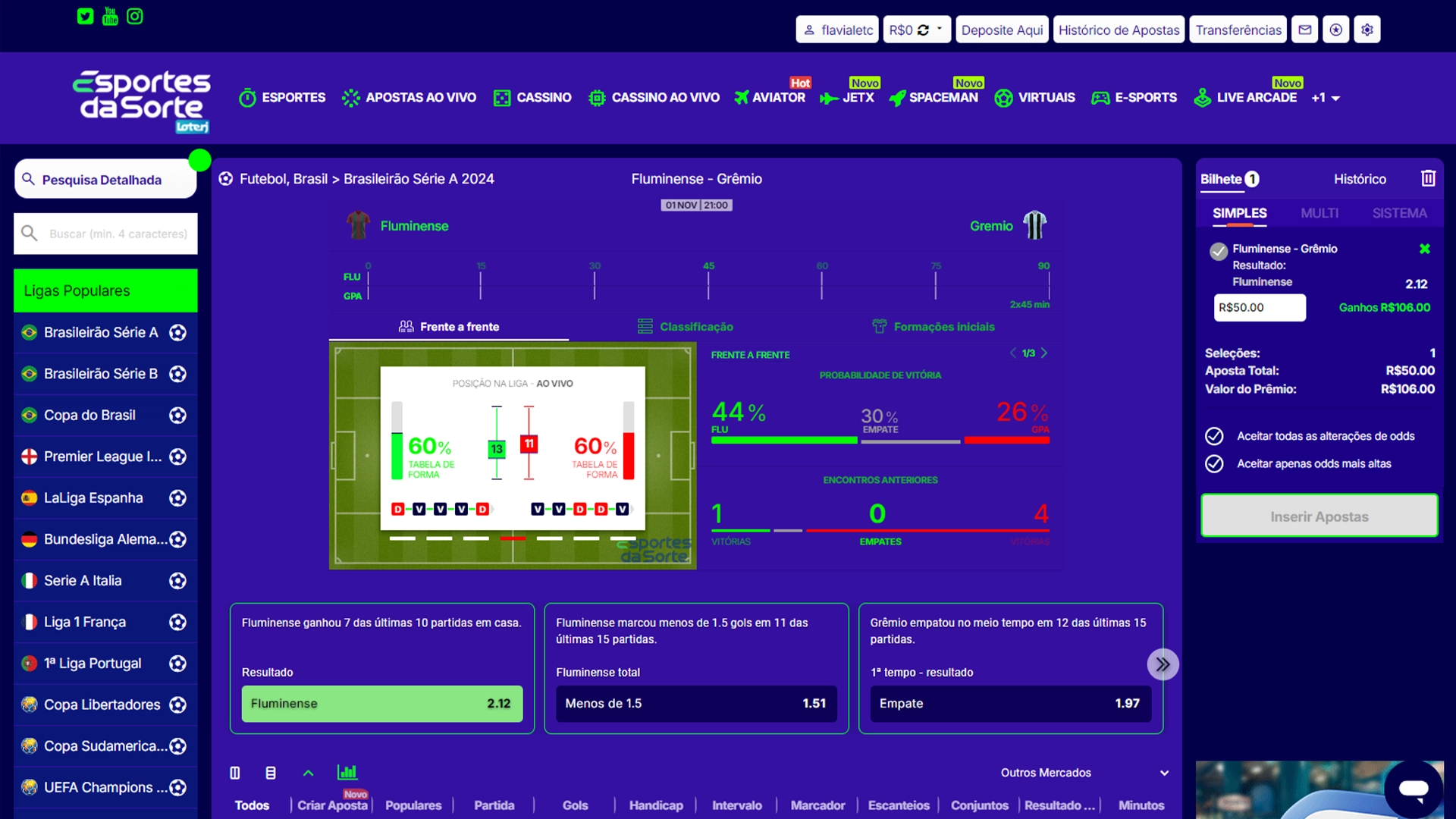Select the Frente a frente tab

tap(449, 327)
